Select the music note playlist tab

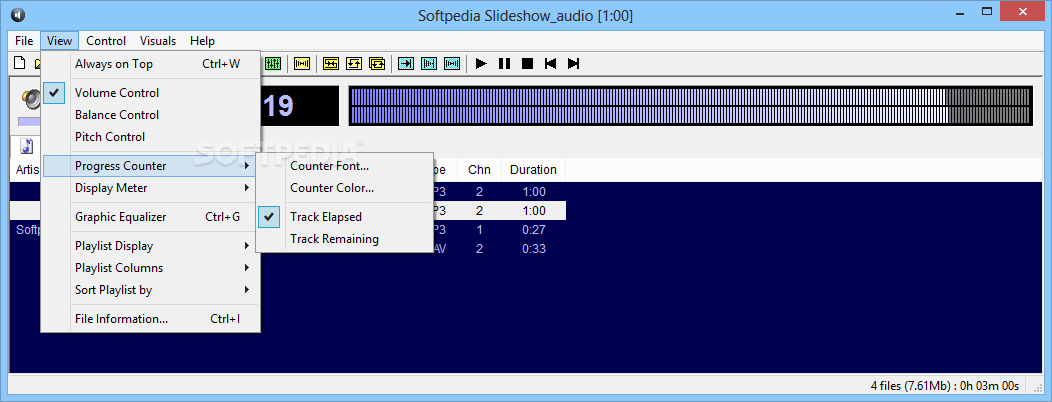(x=26, y=146)
